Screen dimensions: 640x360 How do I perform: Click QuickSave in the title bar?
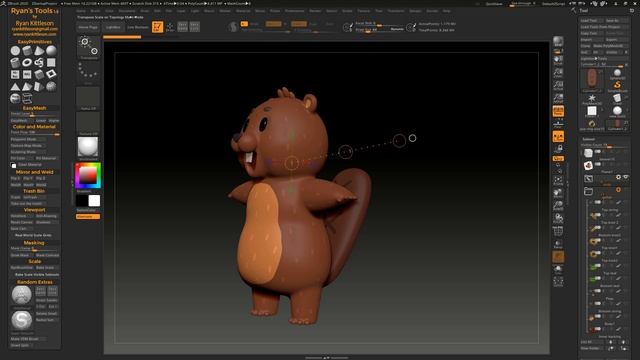point(494,4)
